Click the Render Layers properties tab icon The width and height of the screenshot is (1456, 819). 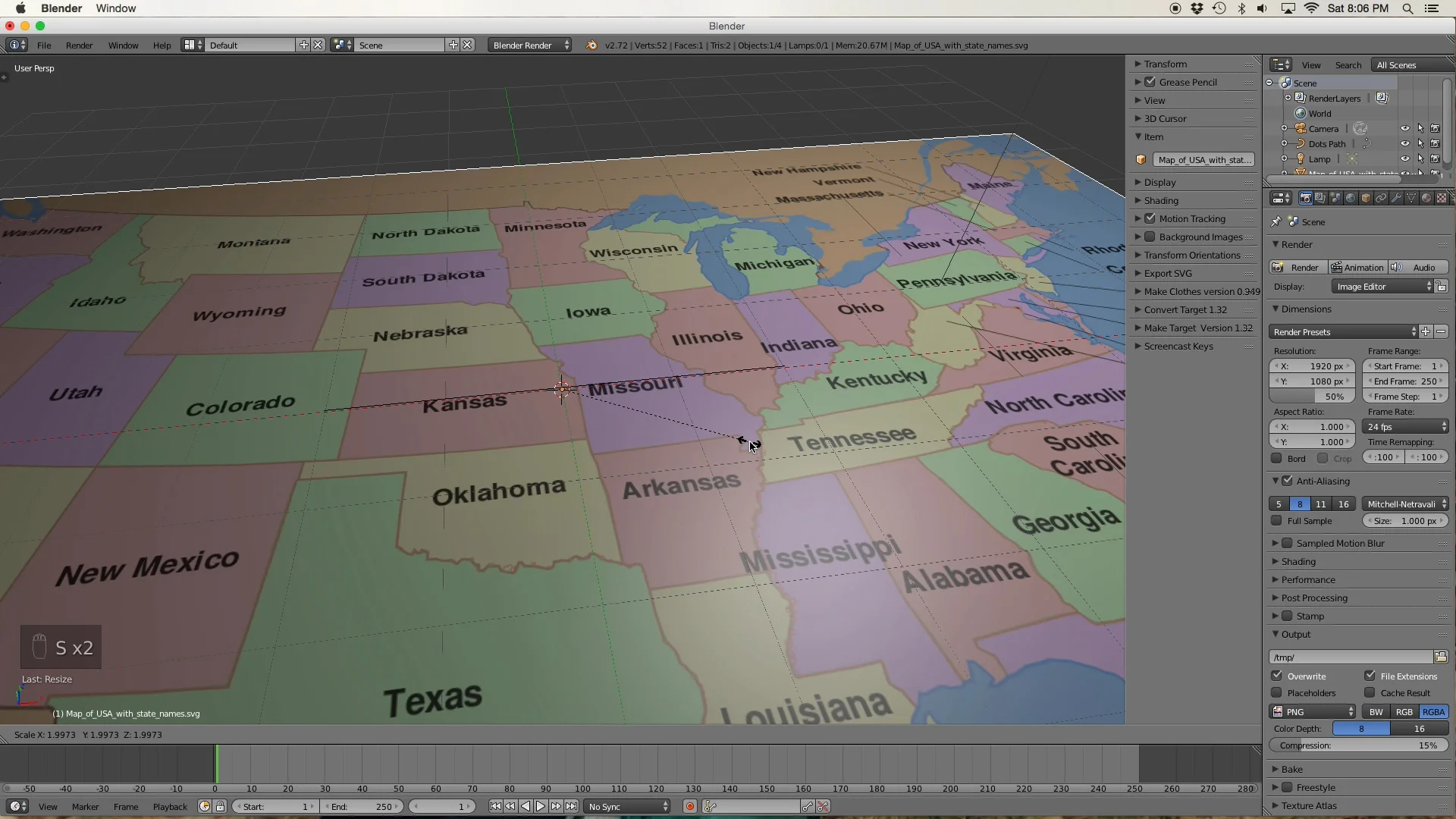(1320, 198)
